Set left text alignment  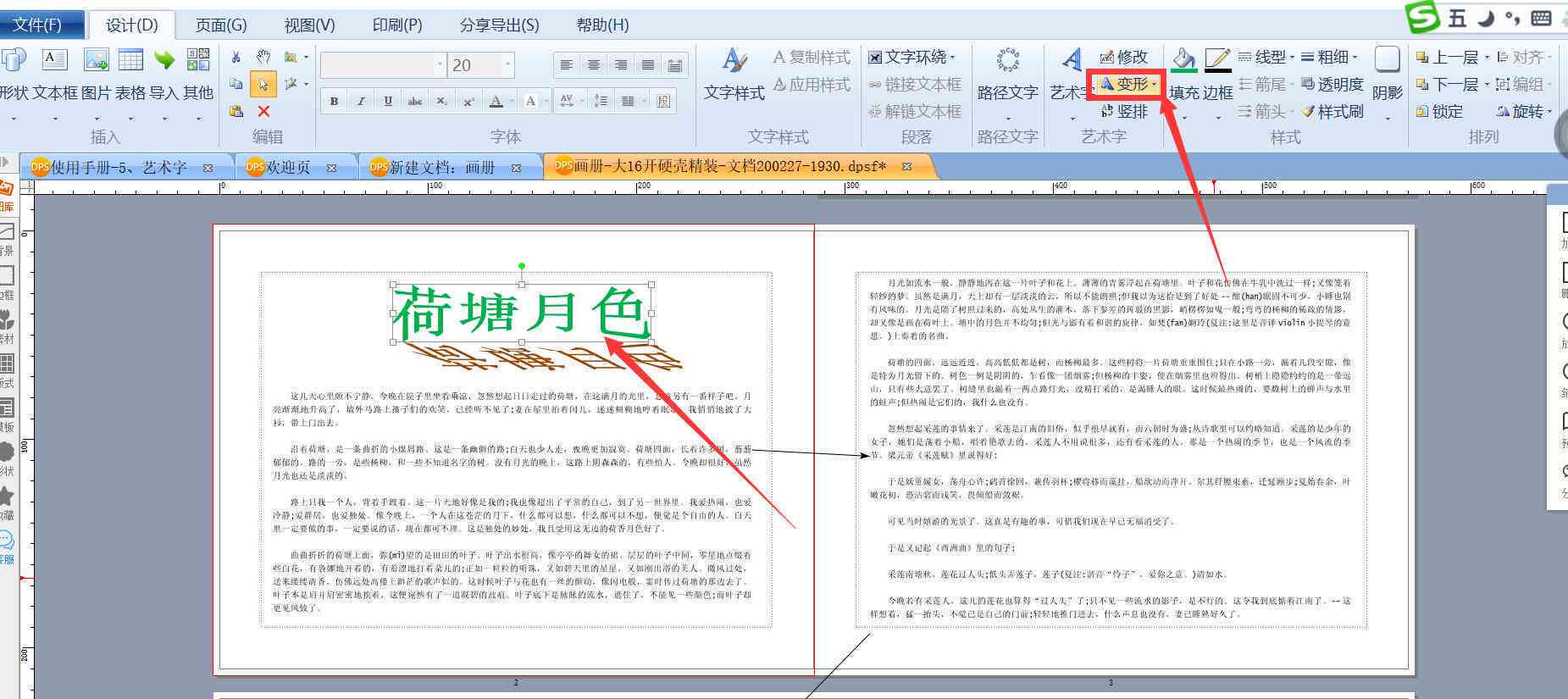pos(567,65)
